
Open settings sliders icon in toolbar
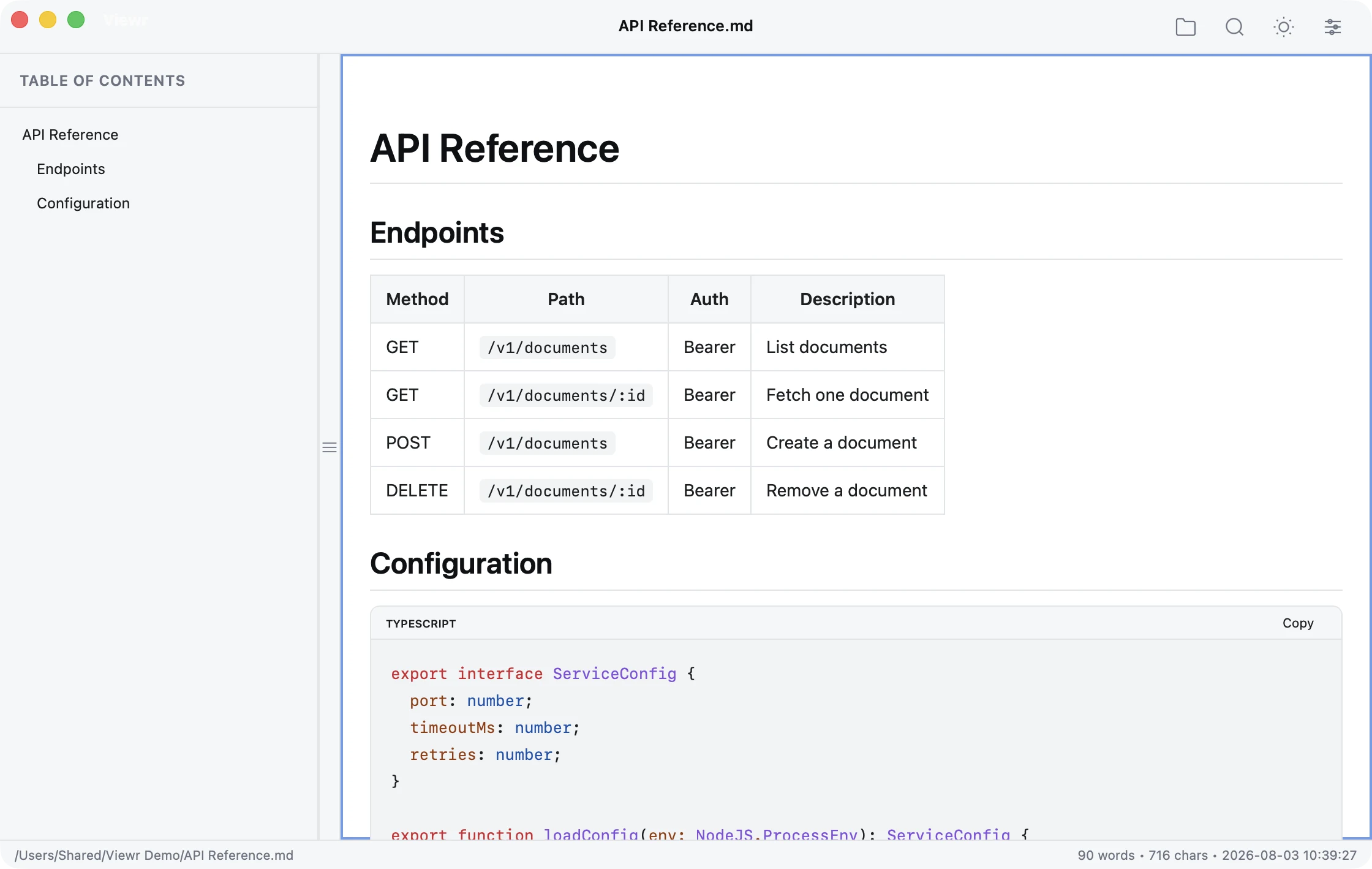pyautogui.click(x=1332, y=27)
